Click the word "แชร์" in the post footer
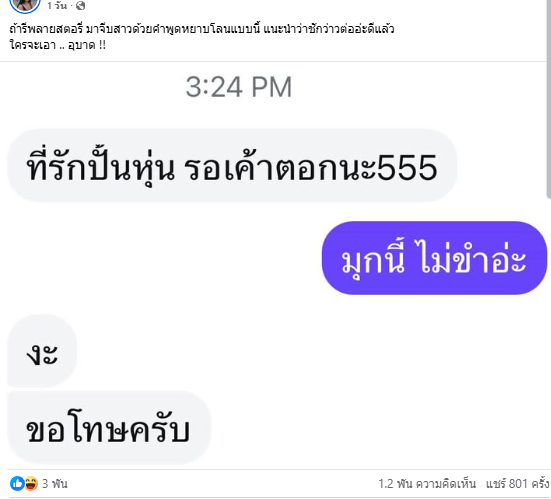This screenshot has width=551, height=499. coord(496,484)
